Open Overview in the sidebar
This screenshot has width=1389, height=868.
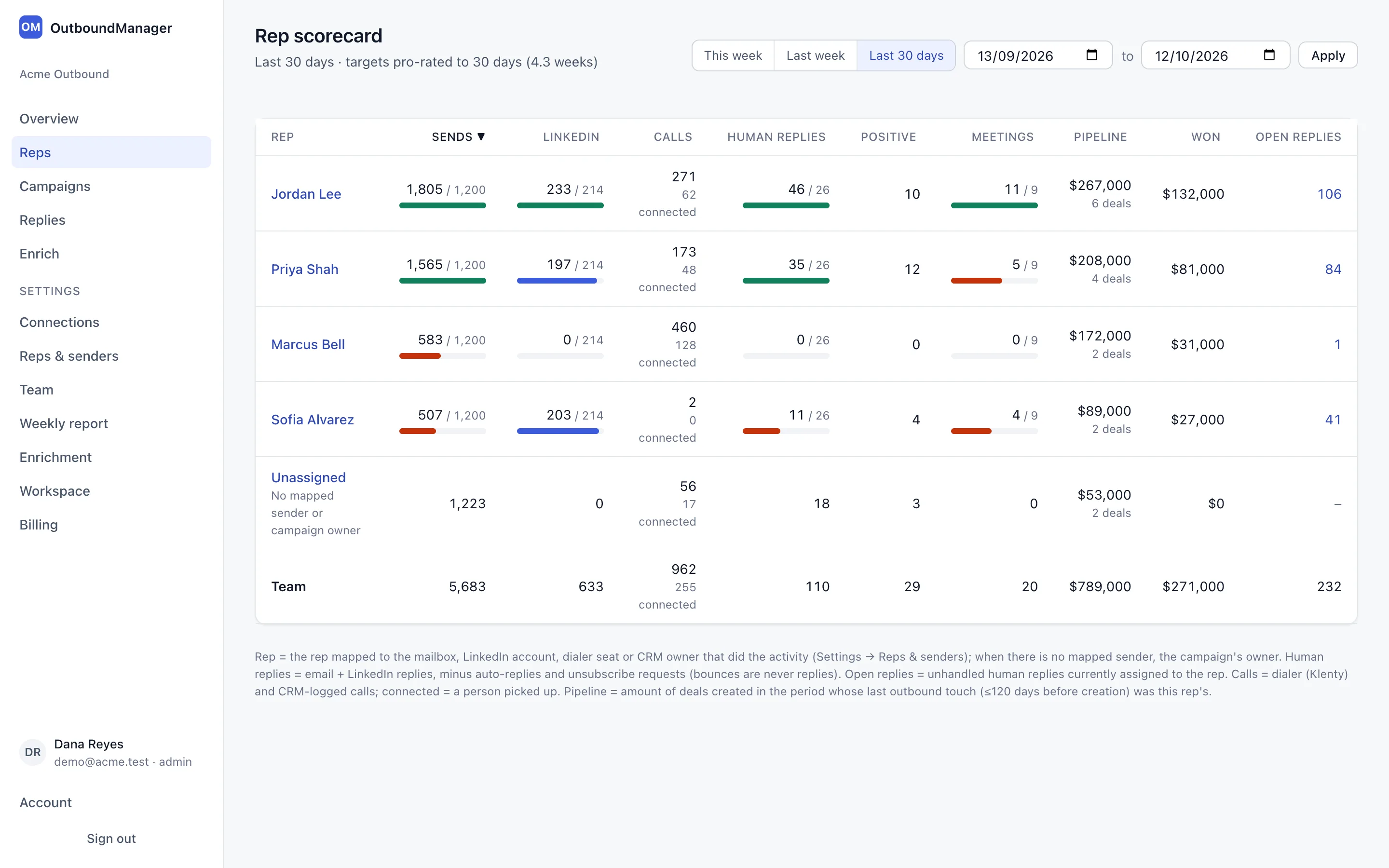[x=111, y=119]
